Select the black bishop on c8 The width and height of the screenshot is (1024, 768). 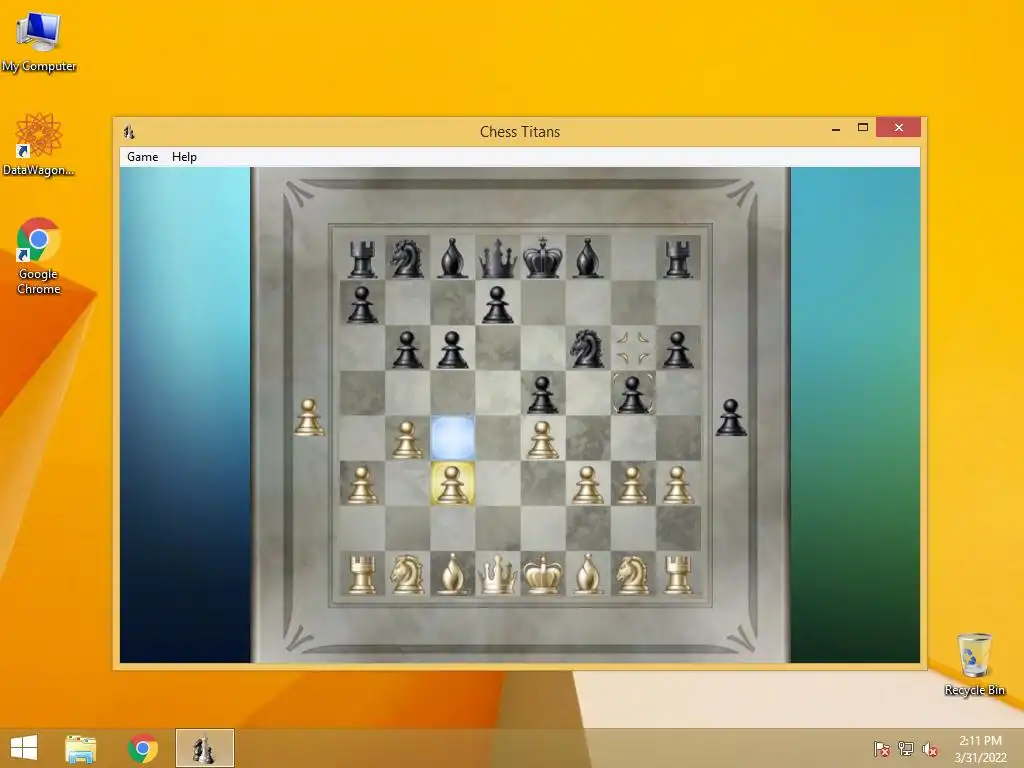point(453,259)
